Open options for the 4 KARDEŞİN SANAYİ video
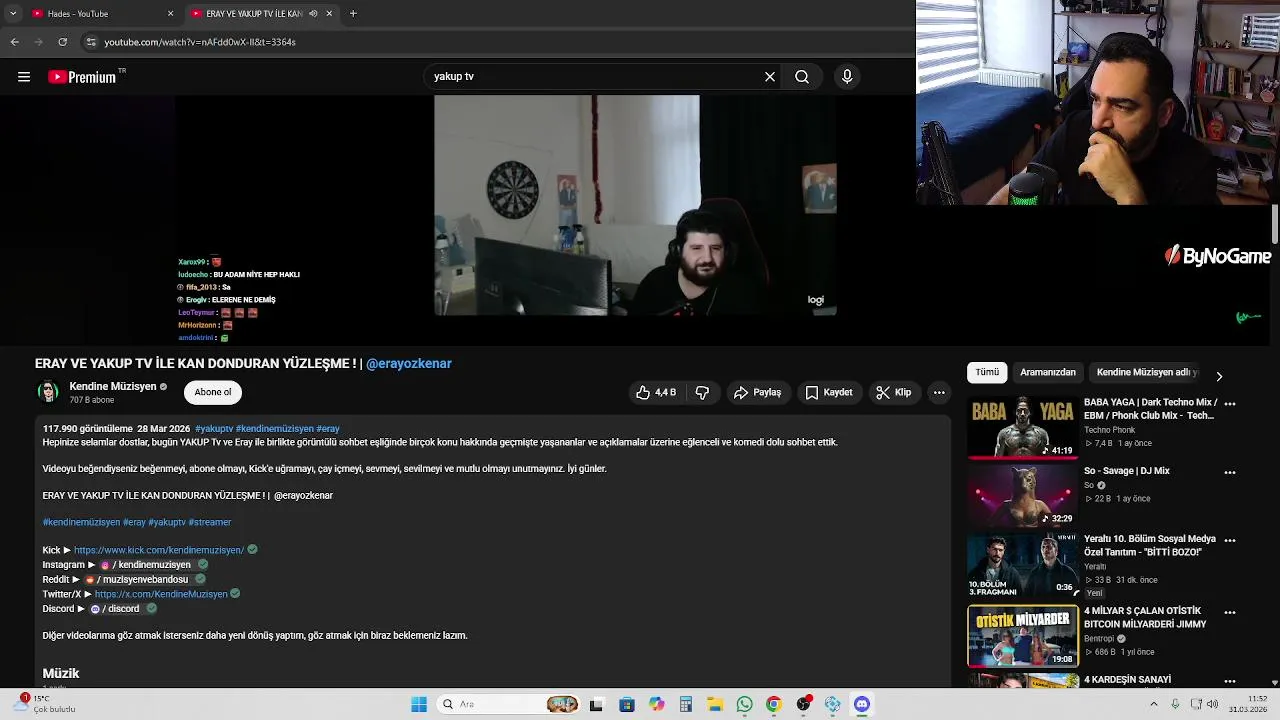 pyautogui.click(x=1230, y=680)
